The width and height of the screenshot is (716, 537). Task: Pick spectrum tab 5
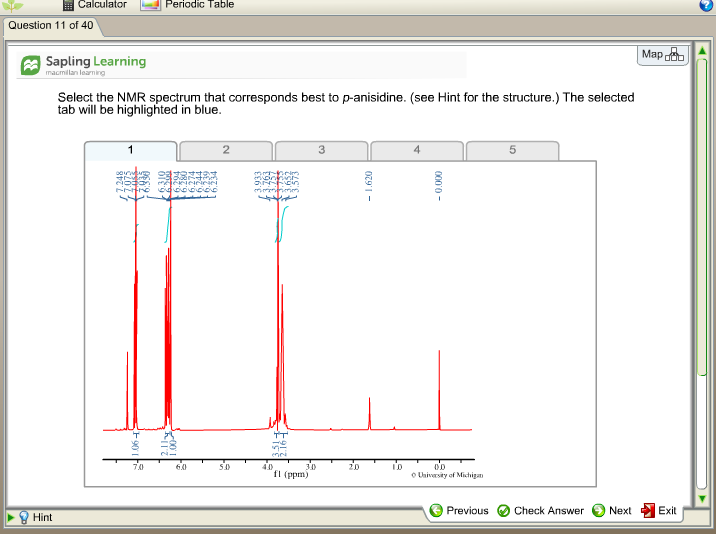point(512,151)
